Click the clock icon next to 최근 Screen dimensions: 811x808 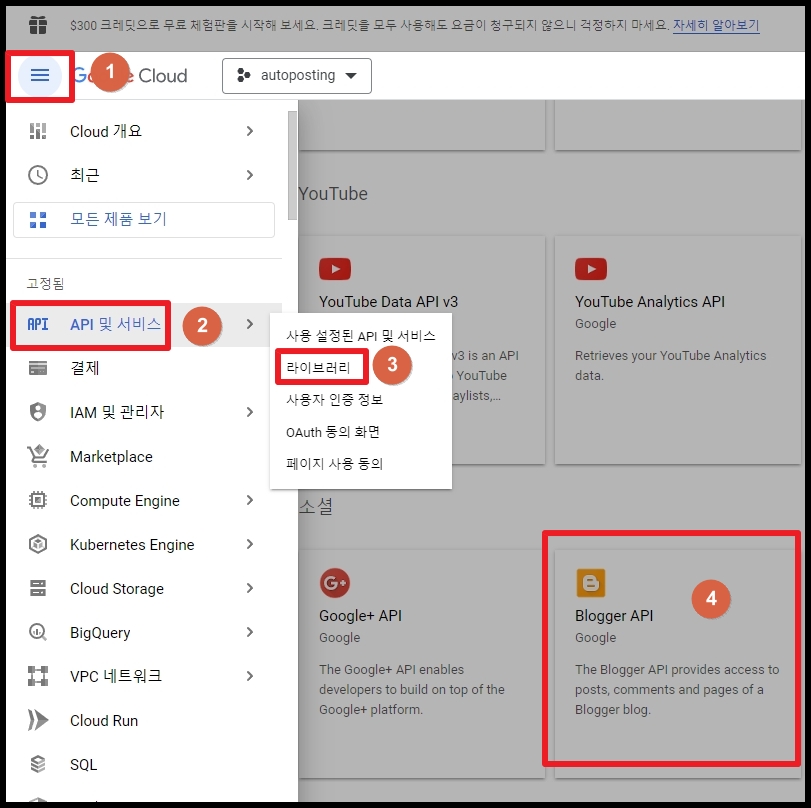38,175
